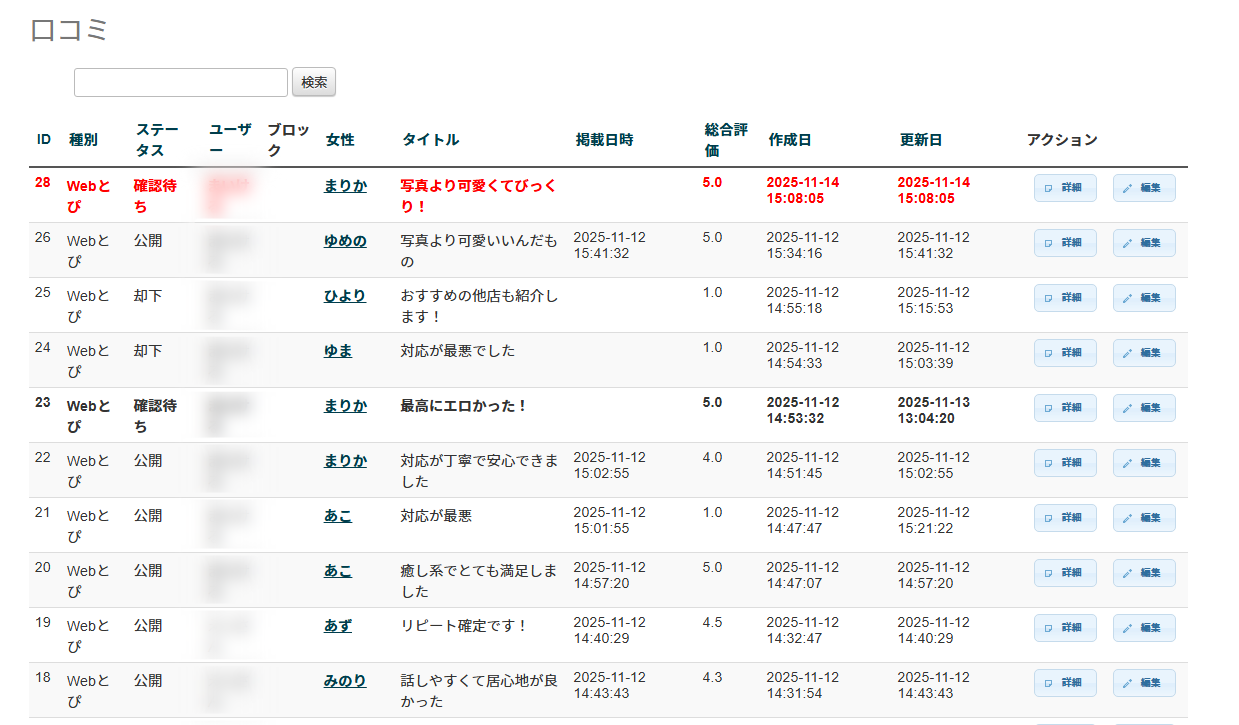Open 詳細 for review ID 18
This screenshot has width=1239, height=725.
coord(1065,683)
